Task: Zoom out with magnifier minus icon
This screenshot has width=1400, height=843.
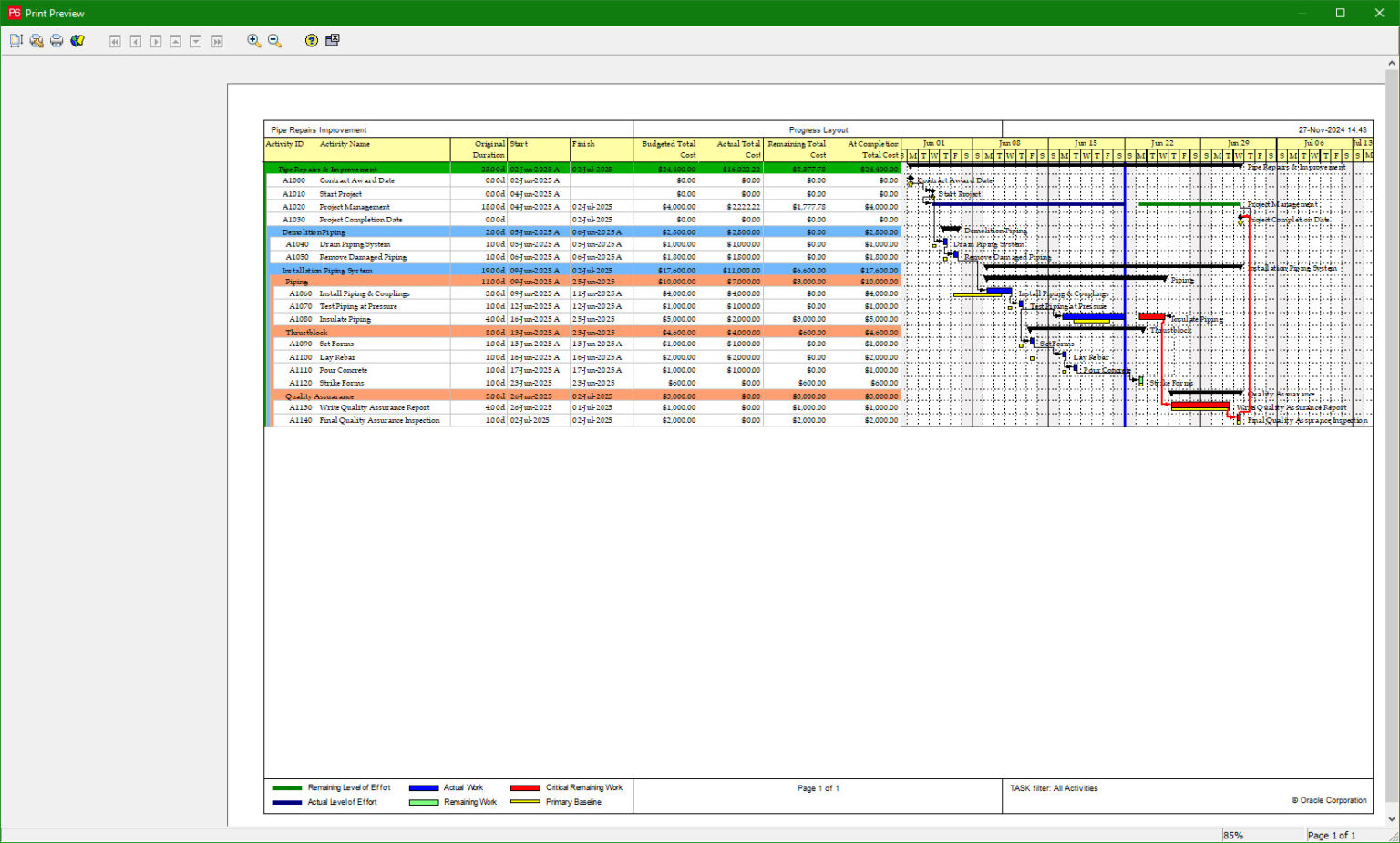Action: pos(274,41)
